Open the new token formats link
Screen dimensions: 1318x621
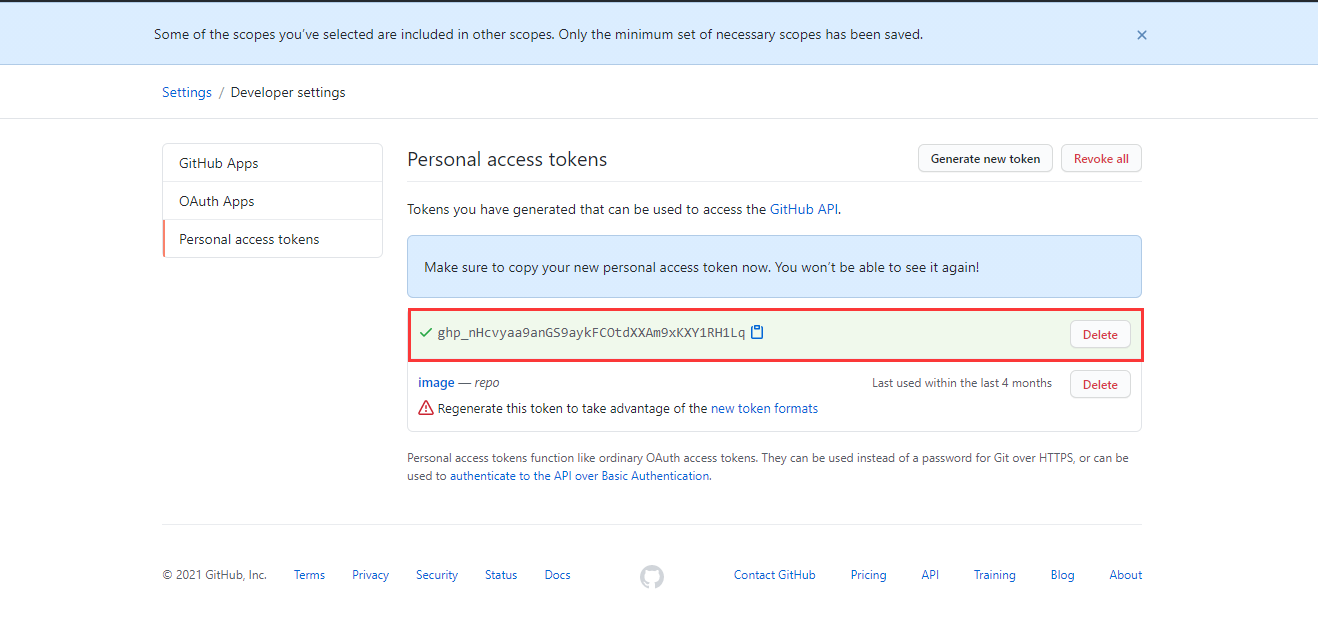point(764,408)
